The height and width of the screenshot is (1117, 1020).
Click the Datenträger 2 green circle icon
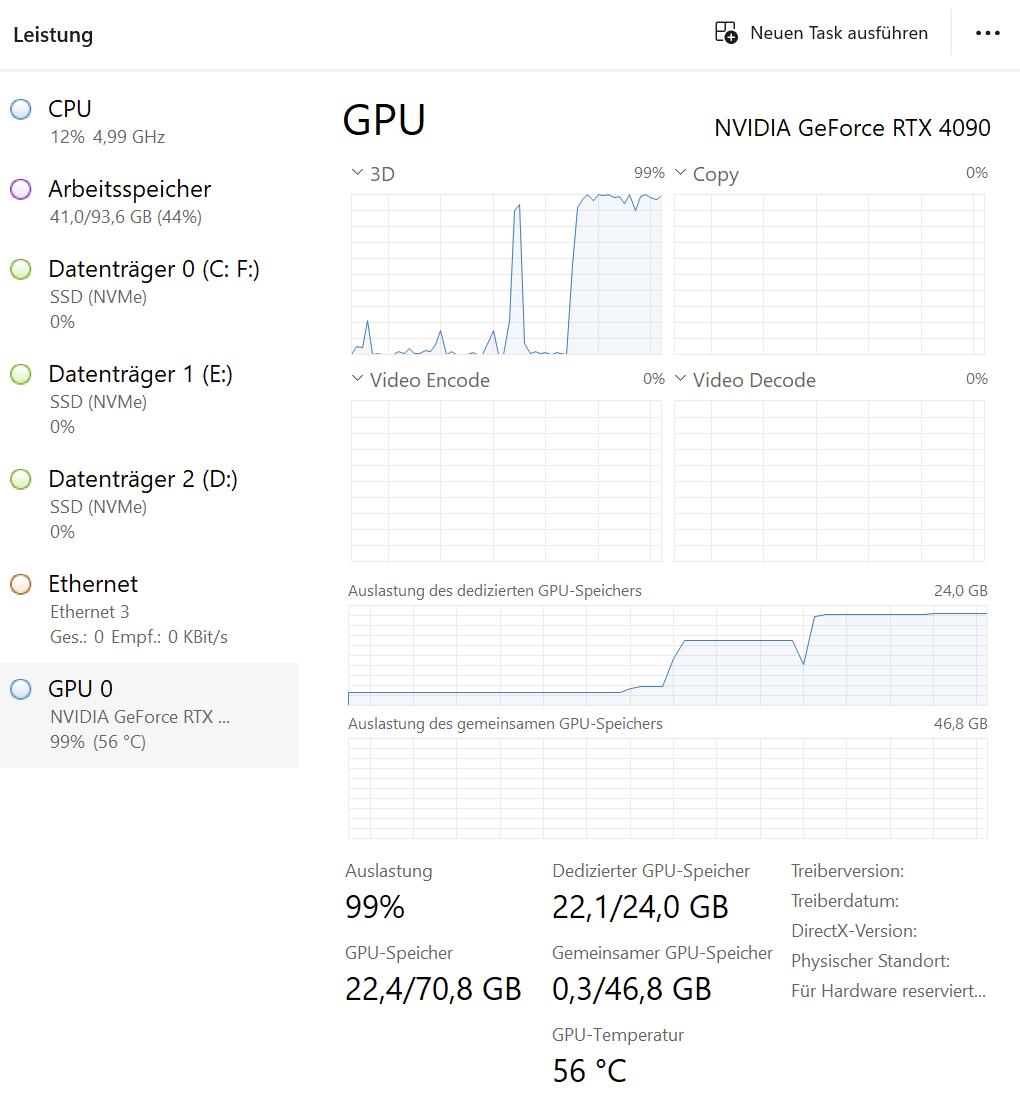click(x=21, y=479)
